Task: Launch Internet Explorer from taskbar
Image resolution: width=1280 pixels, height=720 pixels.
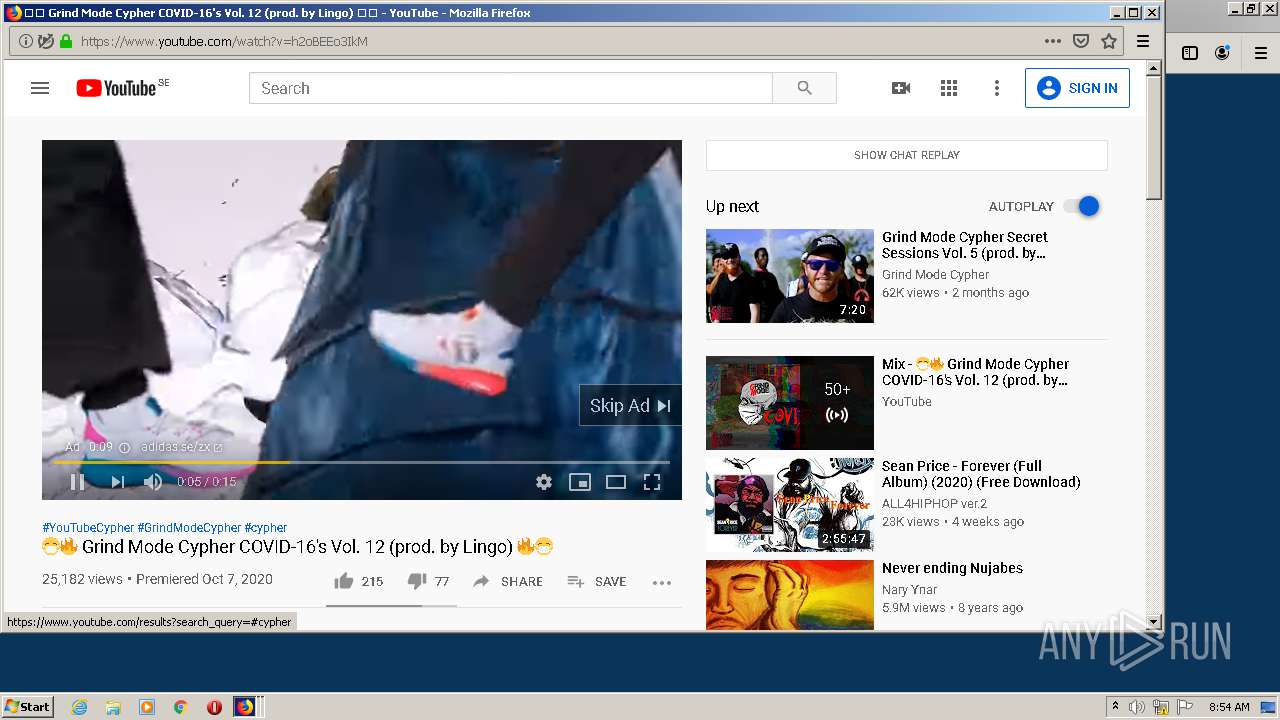Action: [x=79, y=707]
